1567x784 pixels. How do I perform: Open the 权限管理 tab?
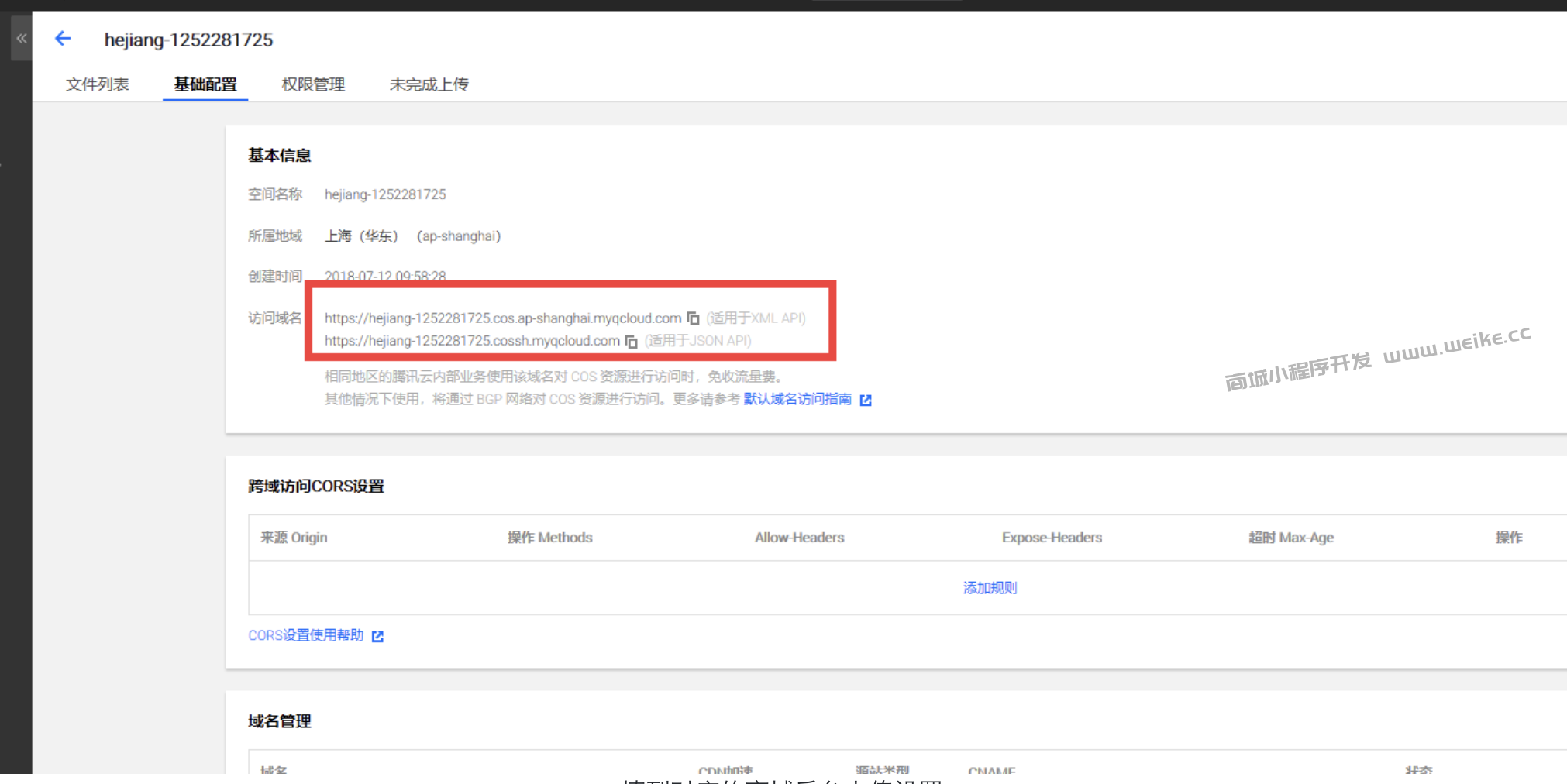(x=313, y=84)
